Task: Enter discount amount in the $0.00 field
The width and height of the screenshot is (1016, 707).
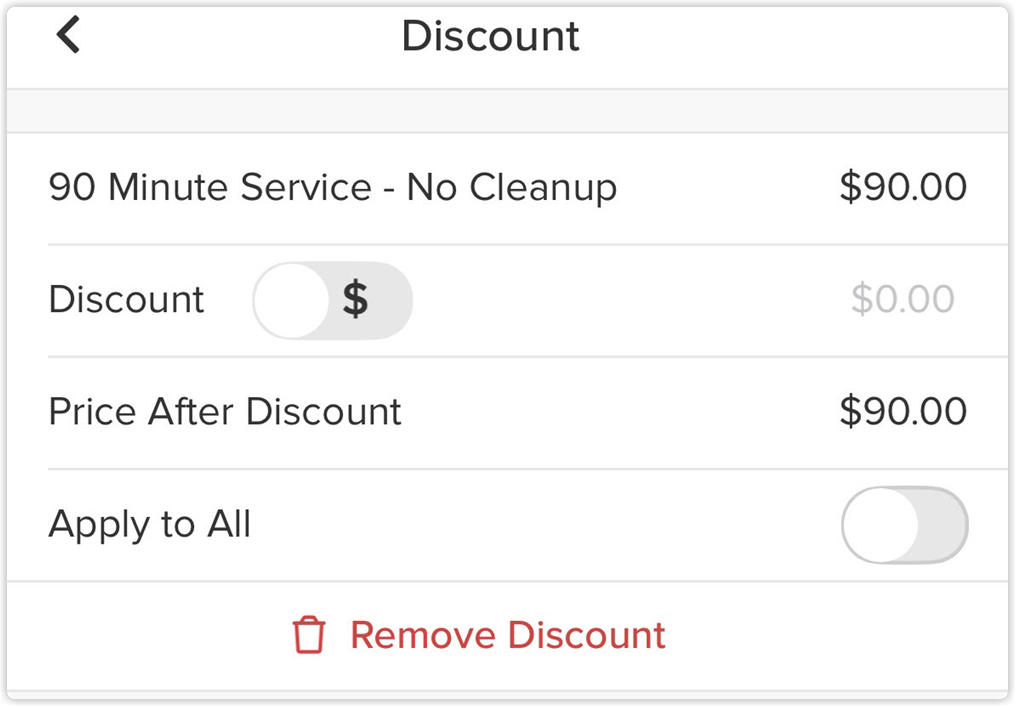Action: [x=903, y=299]
